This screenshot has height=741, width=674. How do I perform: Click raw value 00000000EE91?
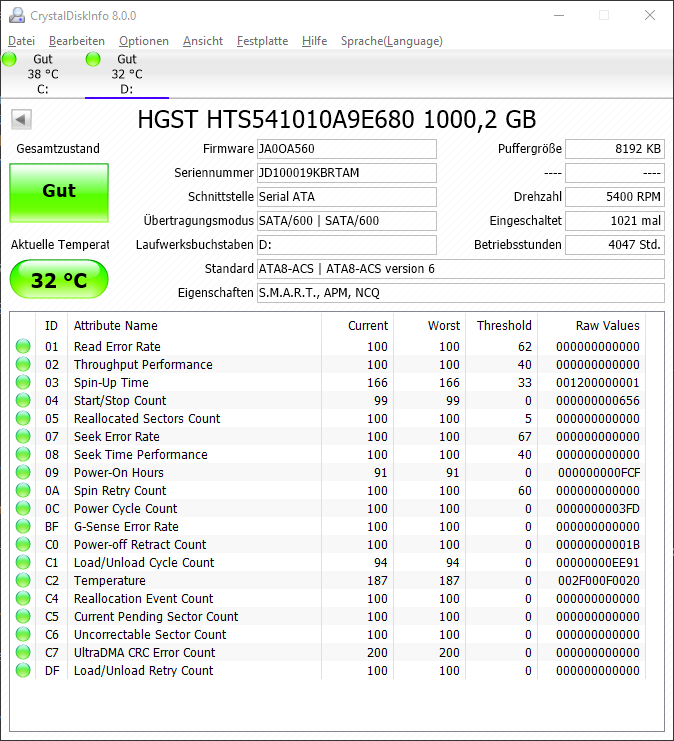(x=598, y=563)
